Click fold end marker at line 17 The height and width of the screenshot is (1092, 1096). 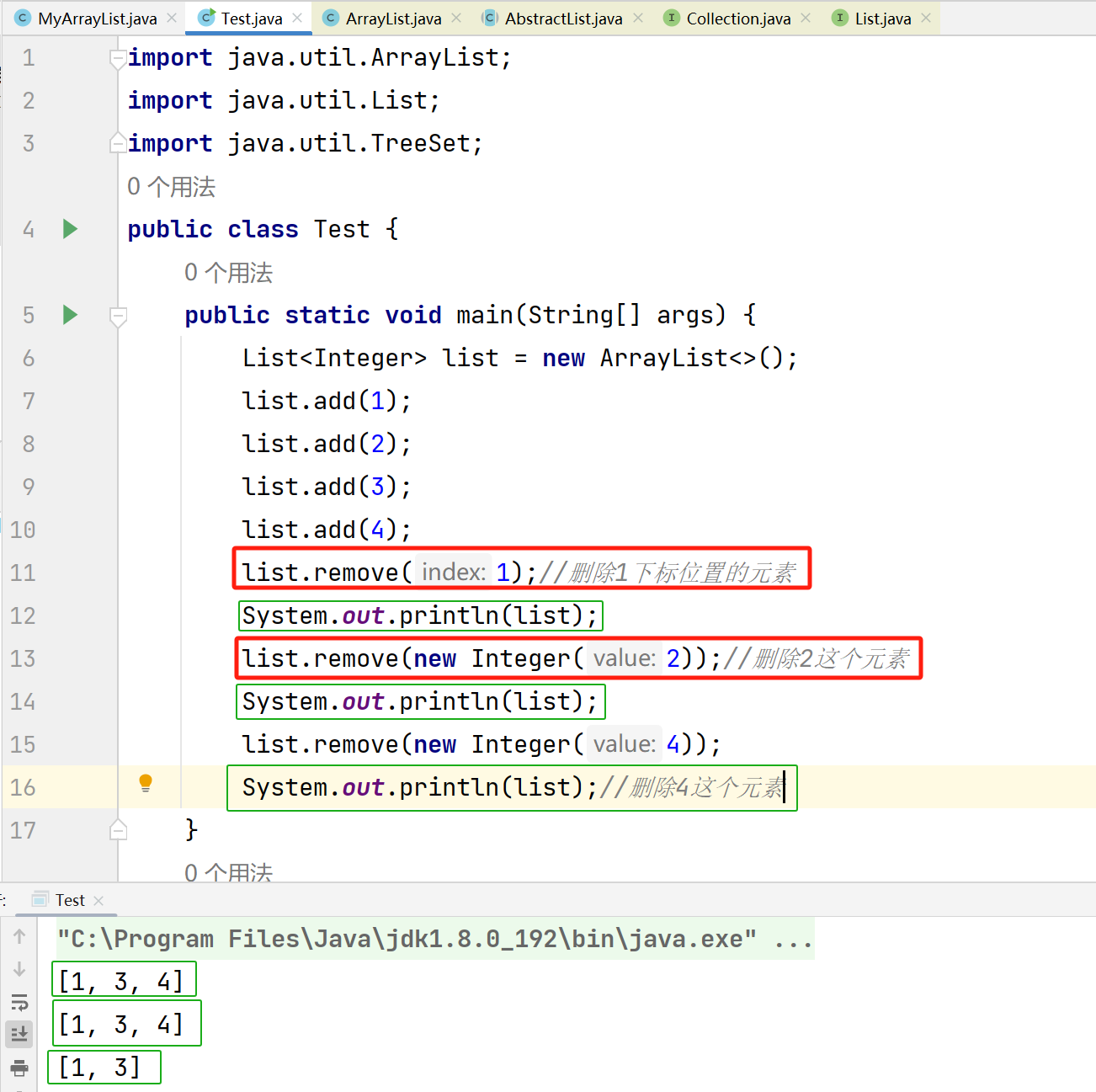click(x=119, y=830)
